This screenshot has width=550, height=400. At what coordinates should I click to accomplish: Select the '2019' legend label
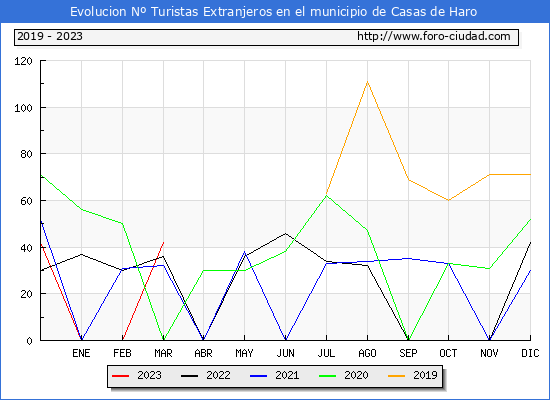425,375
